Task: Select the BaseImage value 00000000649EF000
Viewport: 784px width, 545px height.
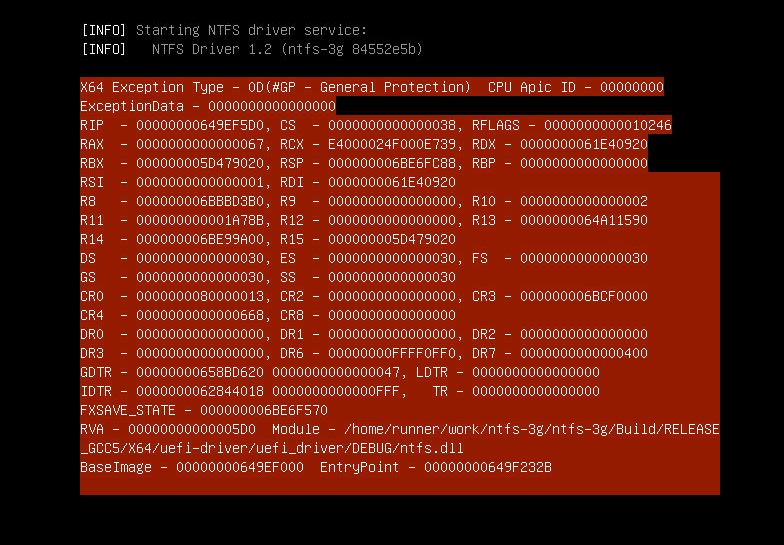Action: (240, 467)
